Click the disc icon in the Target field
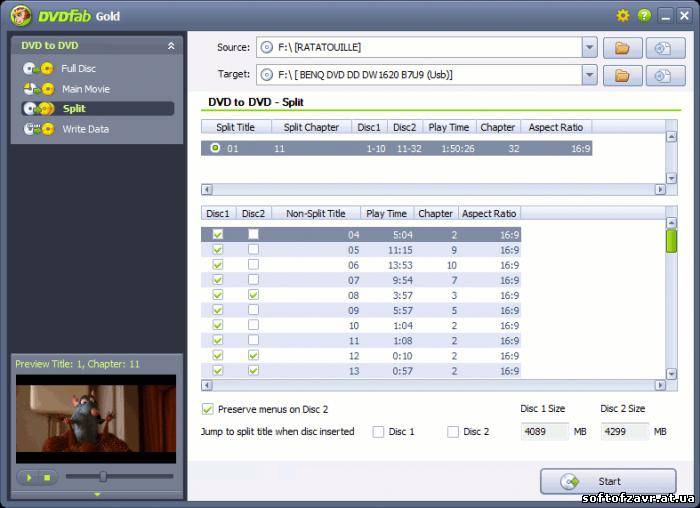The height and width of the screenshot is (508, 700). pos(267,75)
